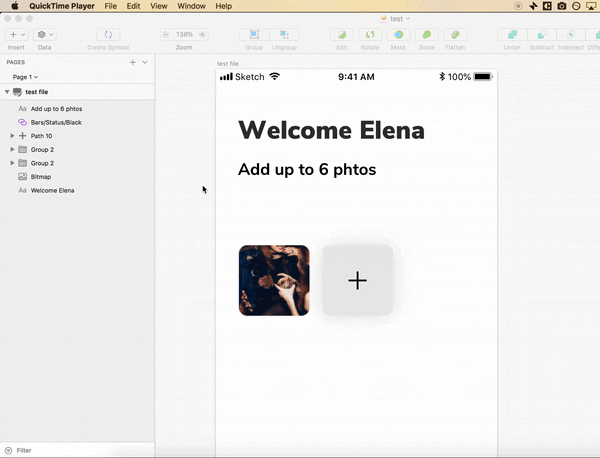Expand the Path 10 layer
Screen dimensions: 600x458
[12, 136]
